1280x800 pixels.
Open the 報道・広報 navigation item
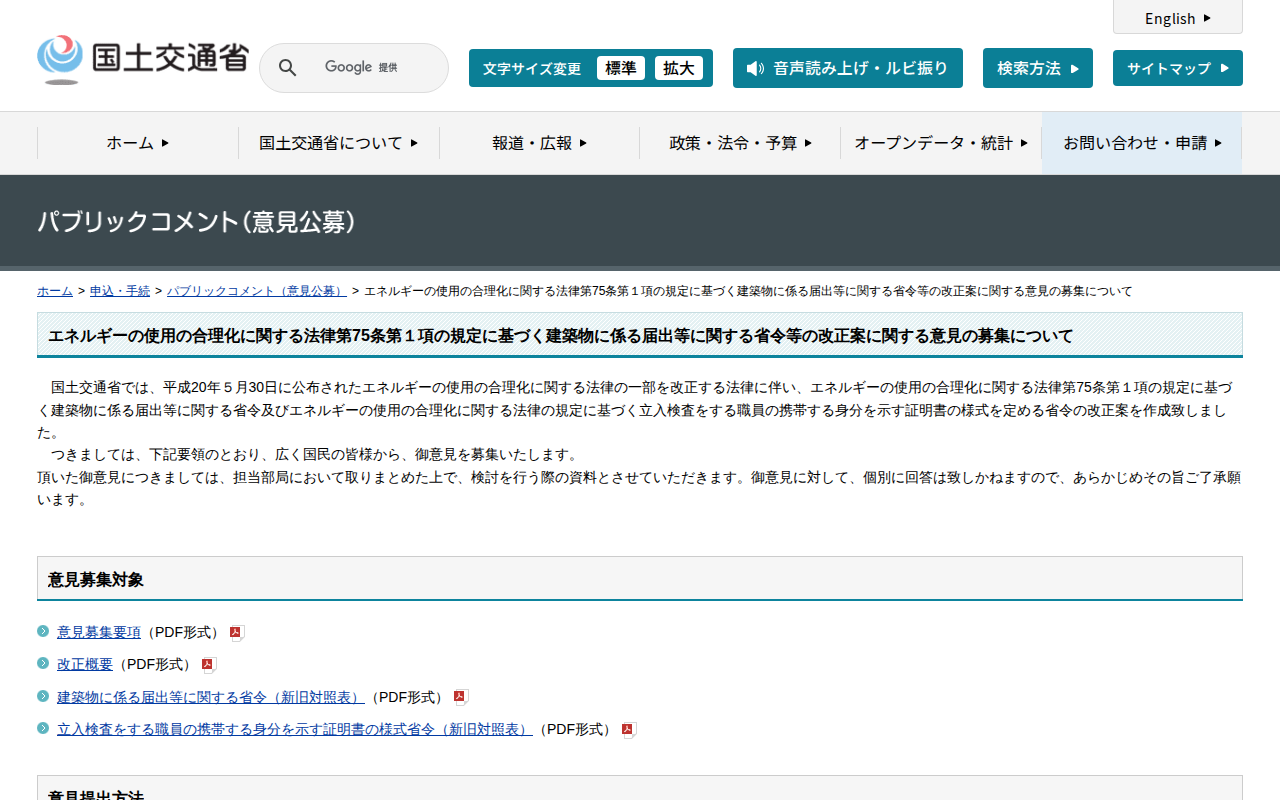[x=539, y=143]
